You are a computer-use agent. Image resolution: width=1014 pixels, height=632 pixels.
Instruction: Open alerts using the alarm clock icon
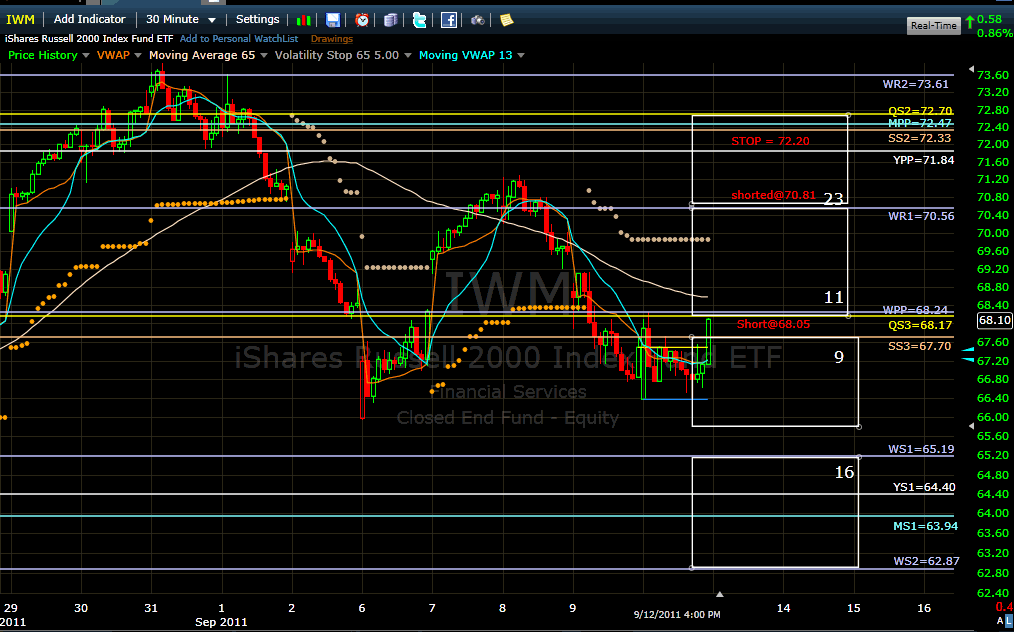pyautogui.click(x=362, y=20)
